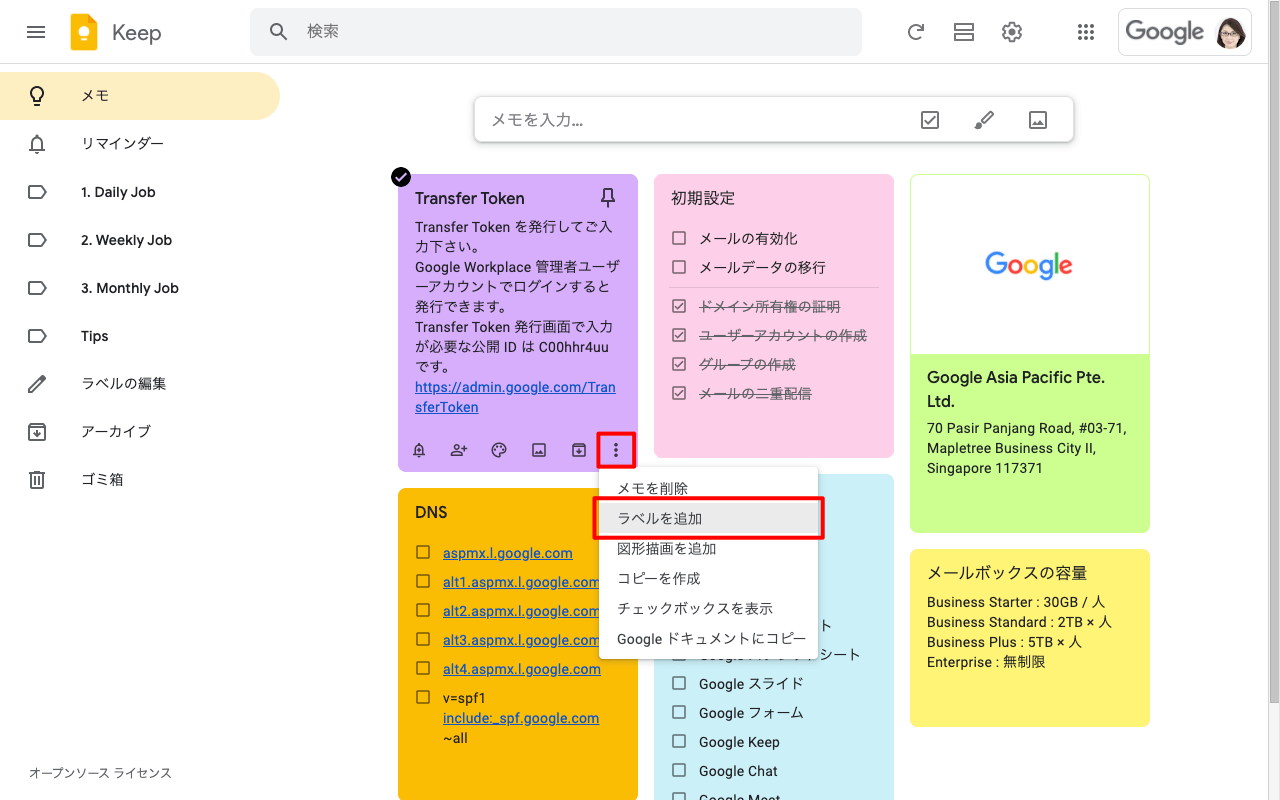
Task: Choose Google ドキュメントにコピー from menu
Action: pyautogui.click(x=708, y=638)
